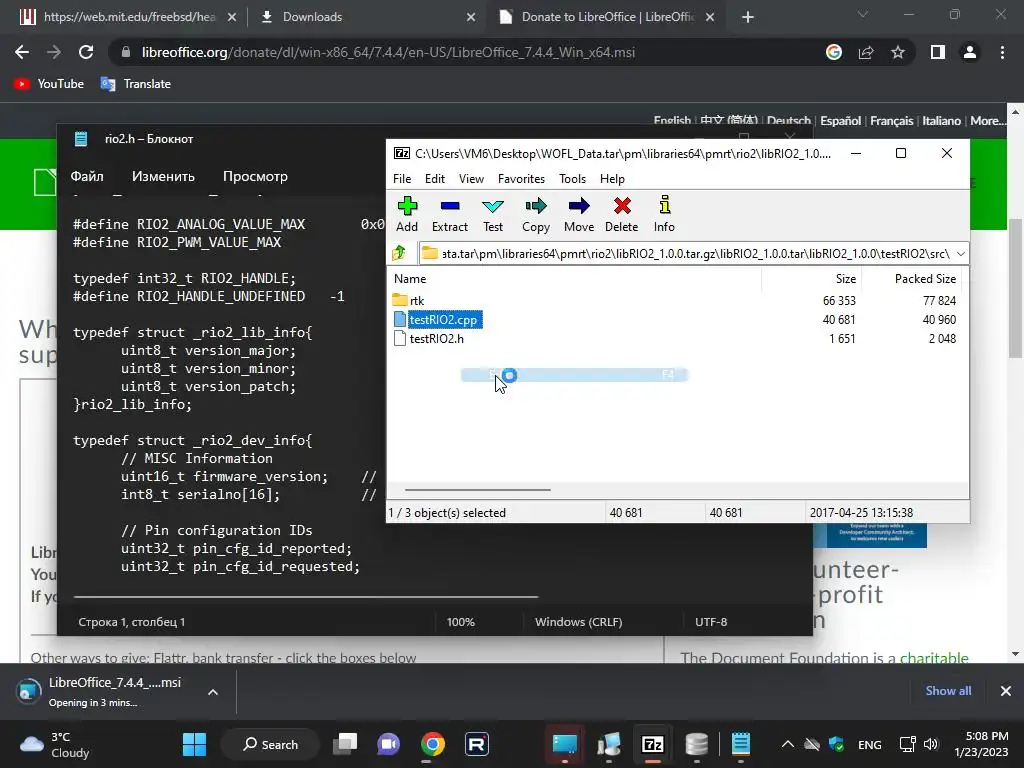Open Notepad from the taskbar
The height and width of the screenshot is (768, 1024).
tap(741, 744)
